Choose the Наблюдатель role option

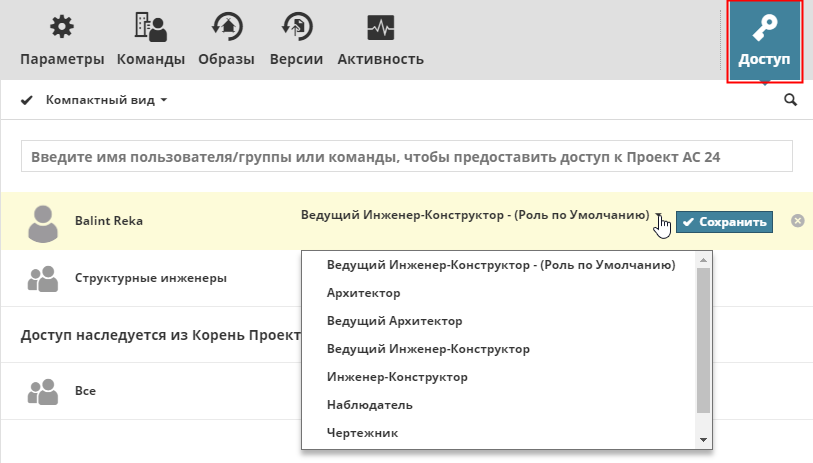[x=370, y=405]
